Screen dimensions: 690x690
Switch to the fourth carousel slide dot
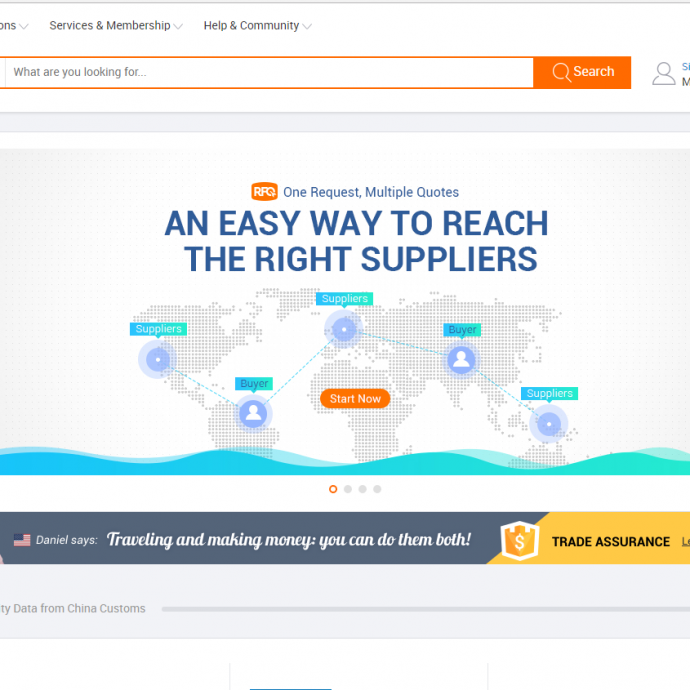click(377, 489)
